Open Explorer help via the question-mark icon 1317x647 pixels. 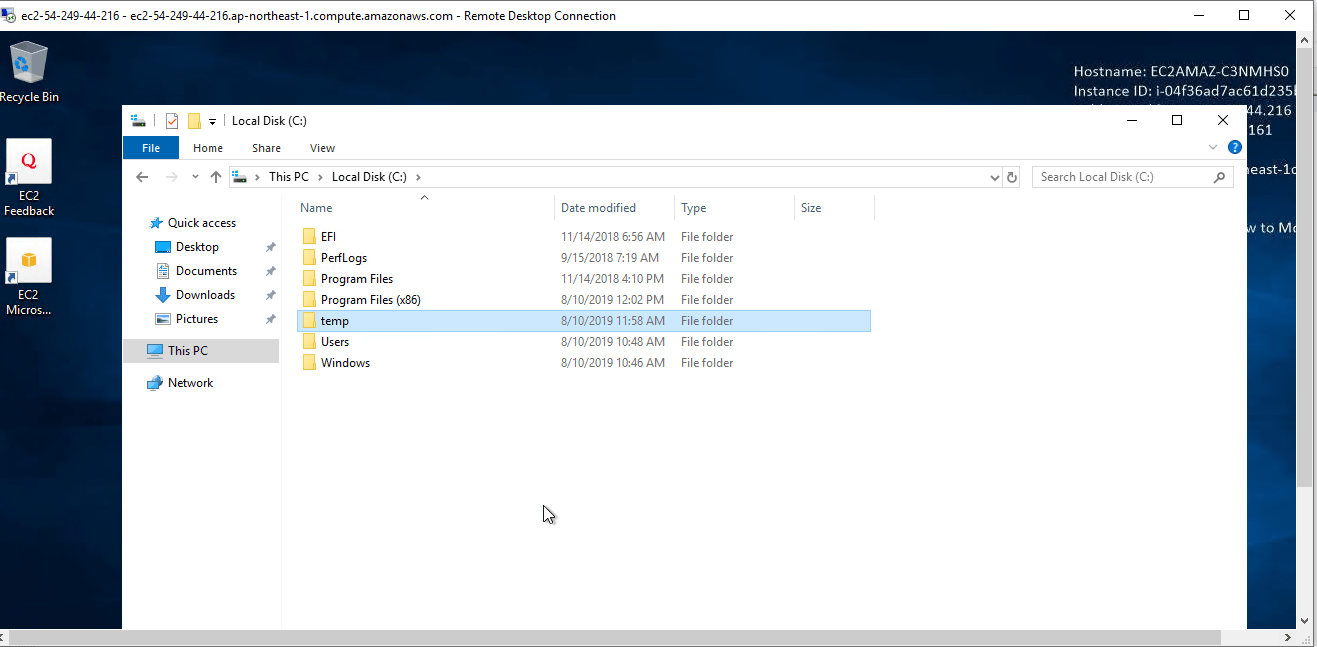tap(1234, 147)
